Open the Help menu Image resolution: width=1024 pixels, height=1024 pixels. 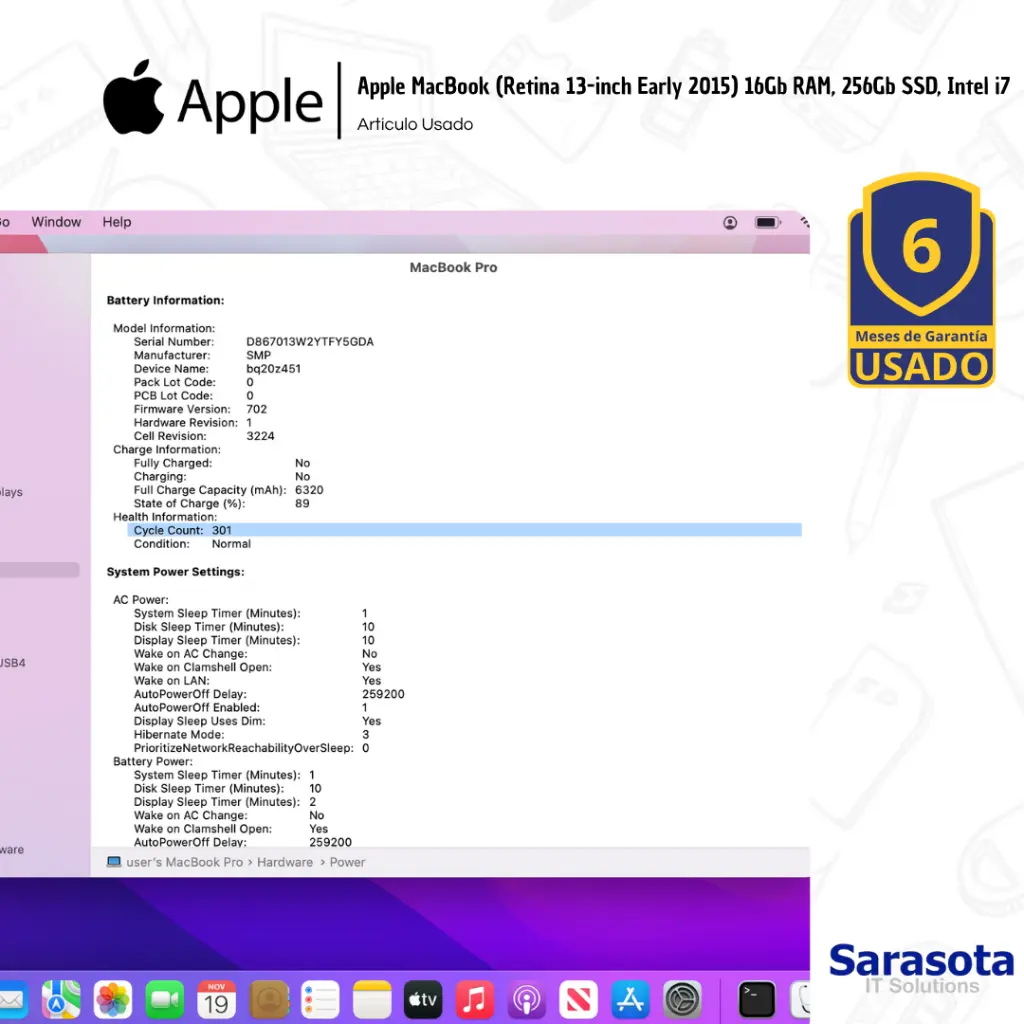117,222
